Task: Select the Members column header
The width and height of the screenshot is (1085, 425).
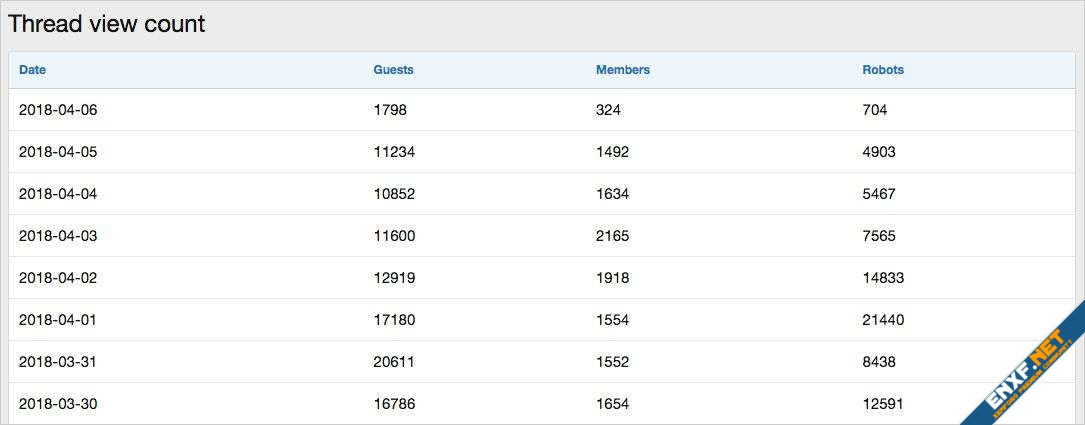Action: pyautogui.click(x=622, y=70)
